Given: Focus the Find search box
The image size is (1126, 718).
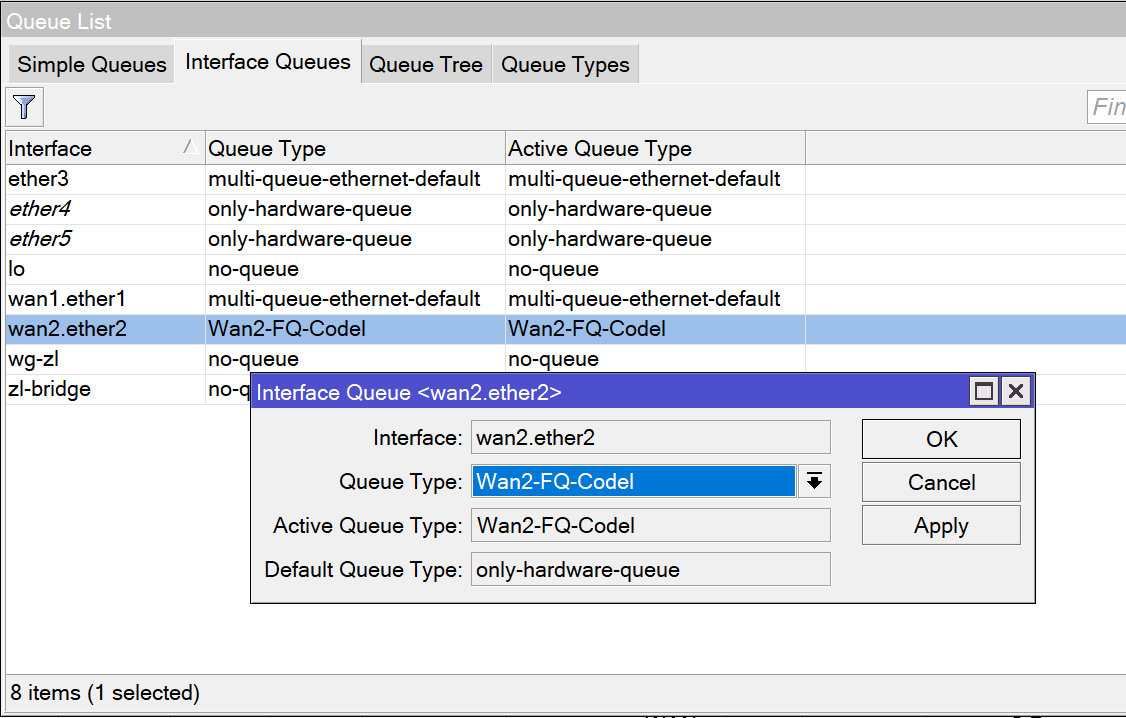Looking at the screenshot, I should [1107, 107].
